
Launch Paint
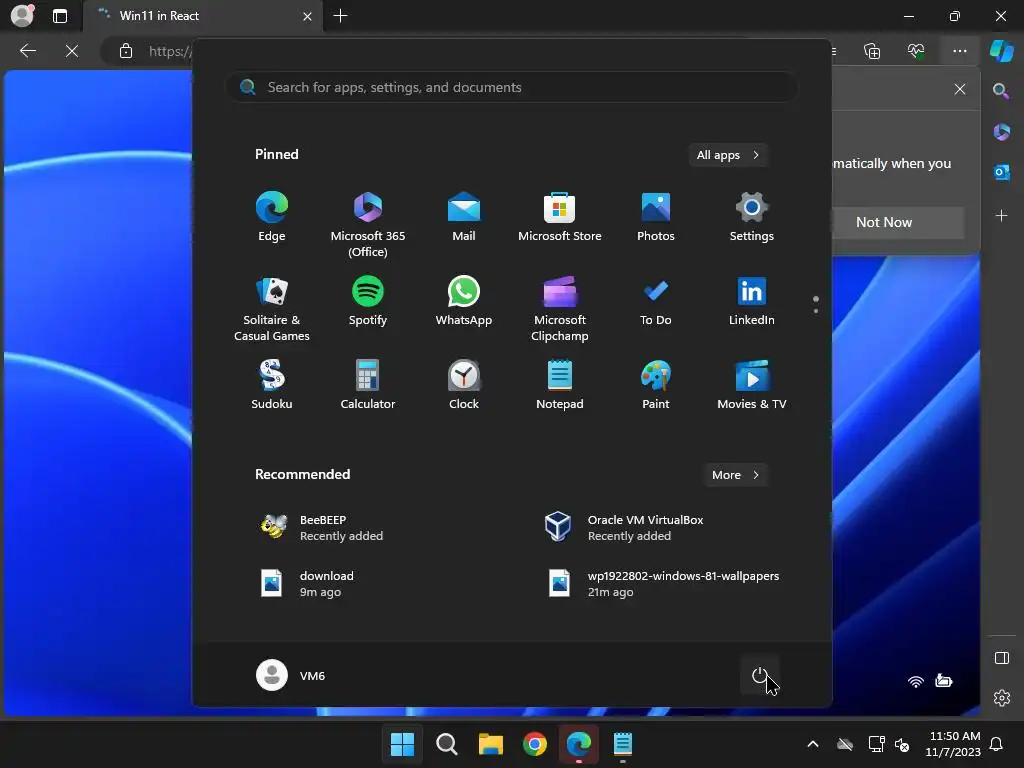tap(656, 385)
